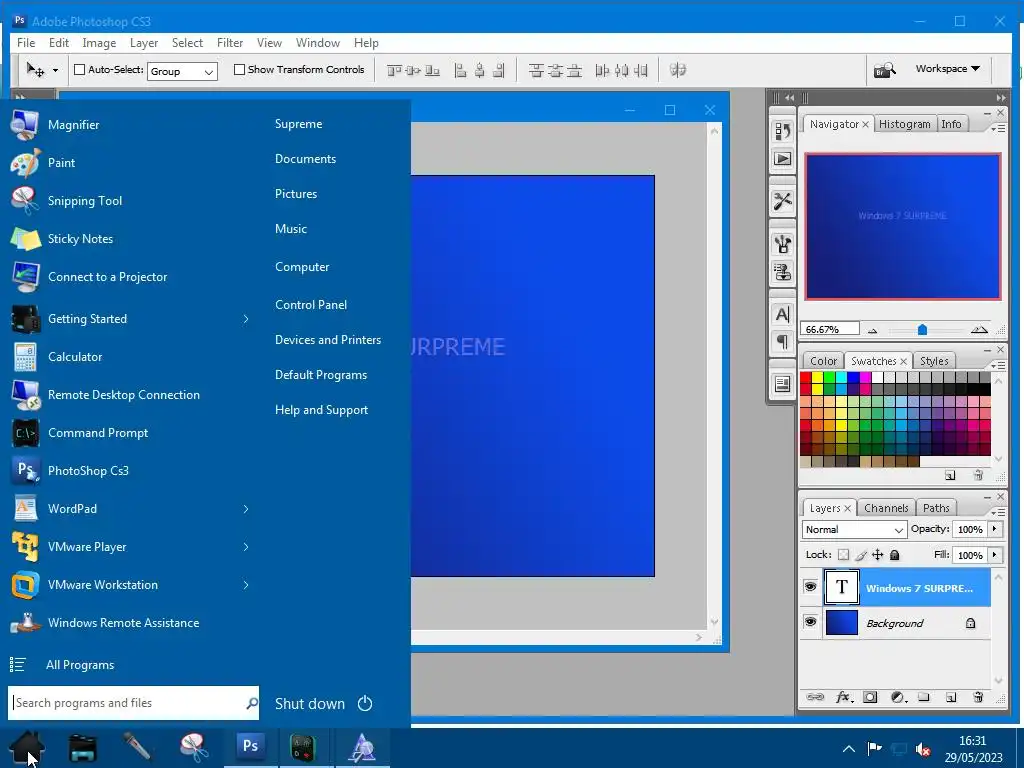Hide the Background layer eye

point(810,622)
